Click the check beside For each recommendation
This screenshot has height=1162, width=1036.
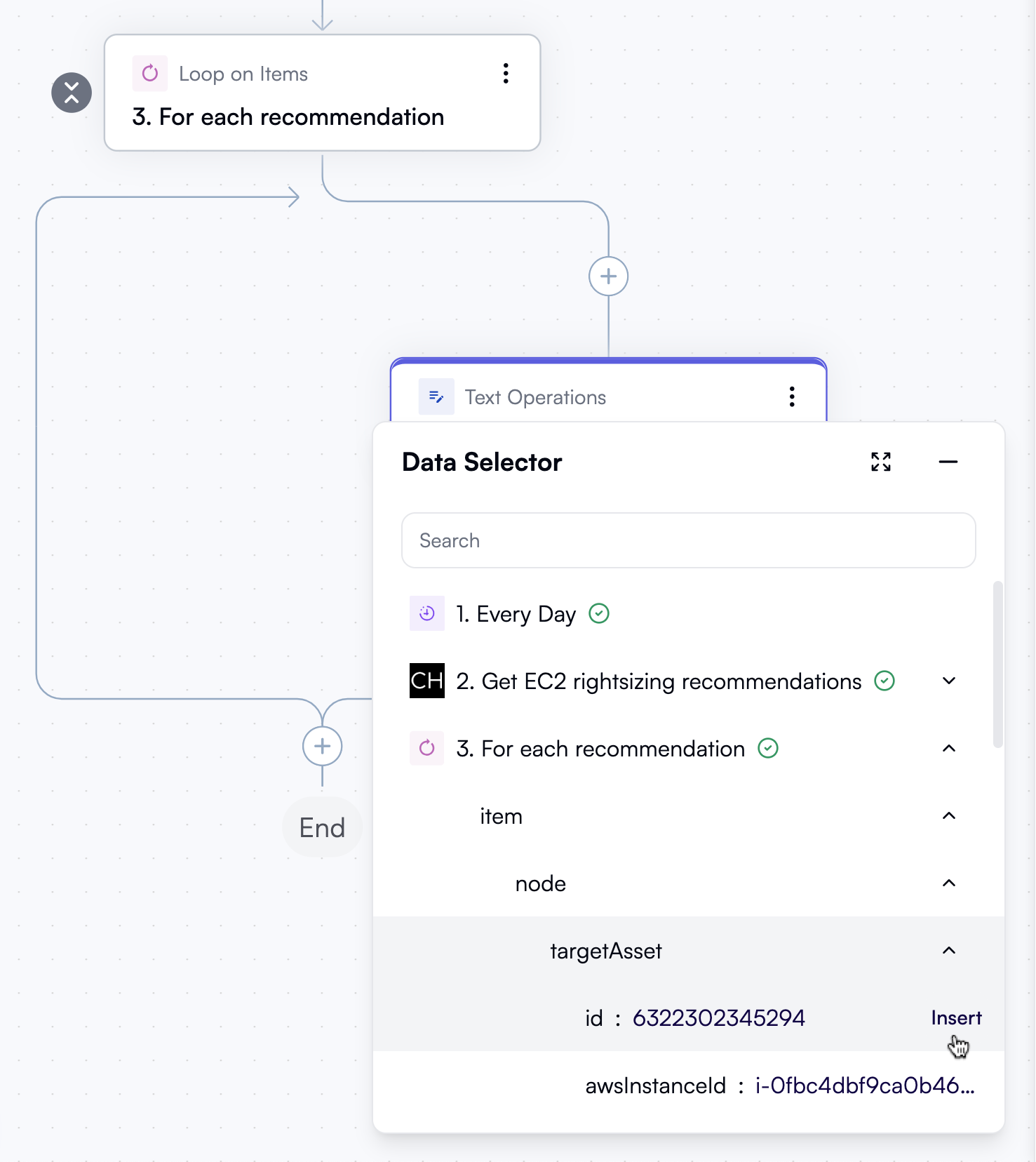[769, 749]
